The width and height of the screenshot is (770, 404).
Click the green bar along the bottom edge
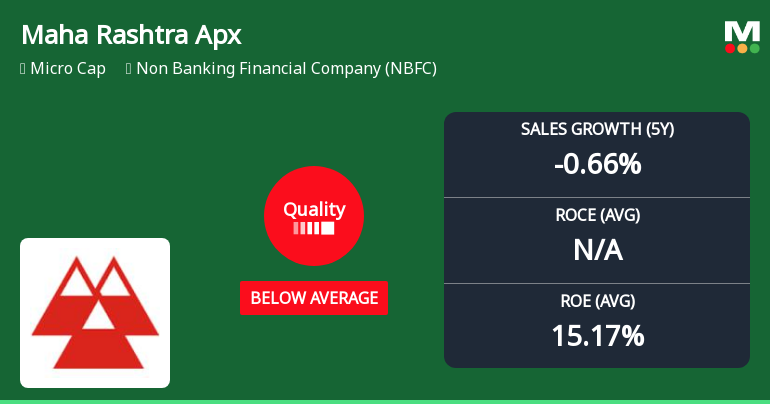(x=385, y=401)
